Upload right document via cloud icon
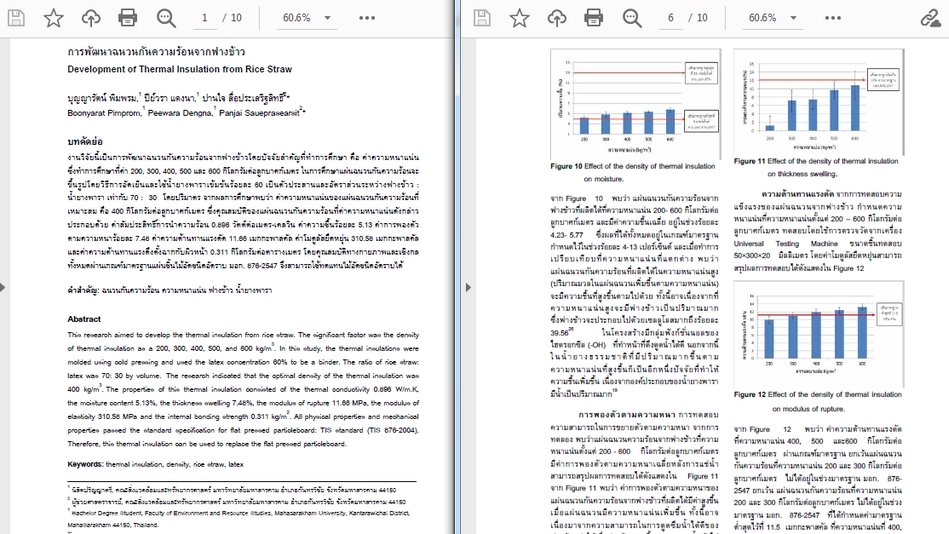The height and width of the screenshot is (534, 949). coord(557,18)
